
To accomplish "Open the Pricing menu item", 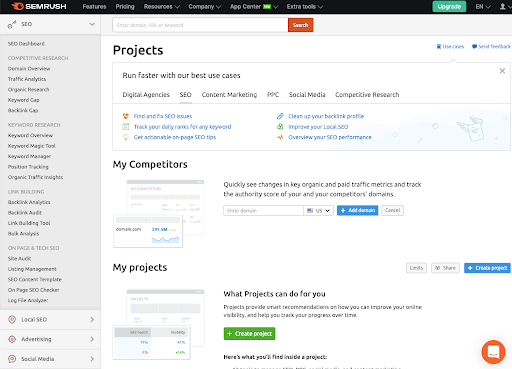I will [x=125, y=7].
